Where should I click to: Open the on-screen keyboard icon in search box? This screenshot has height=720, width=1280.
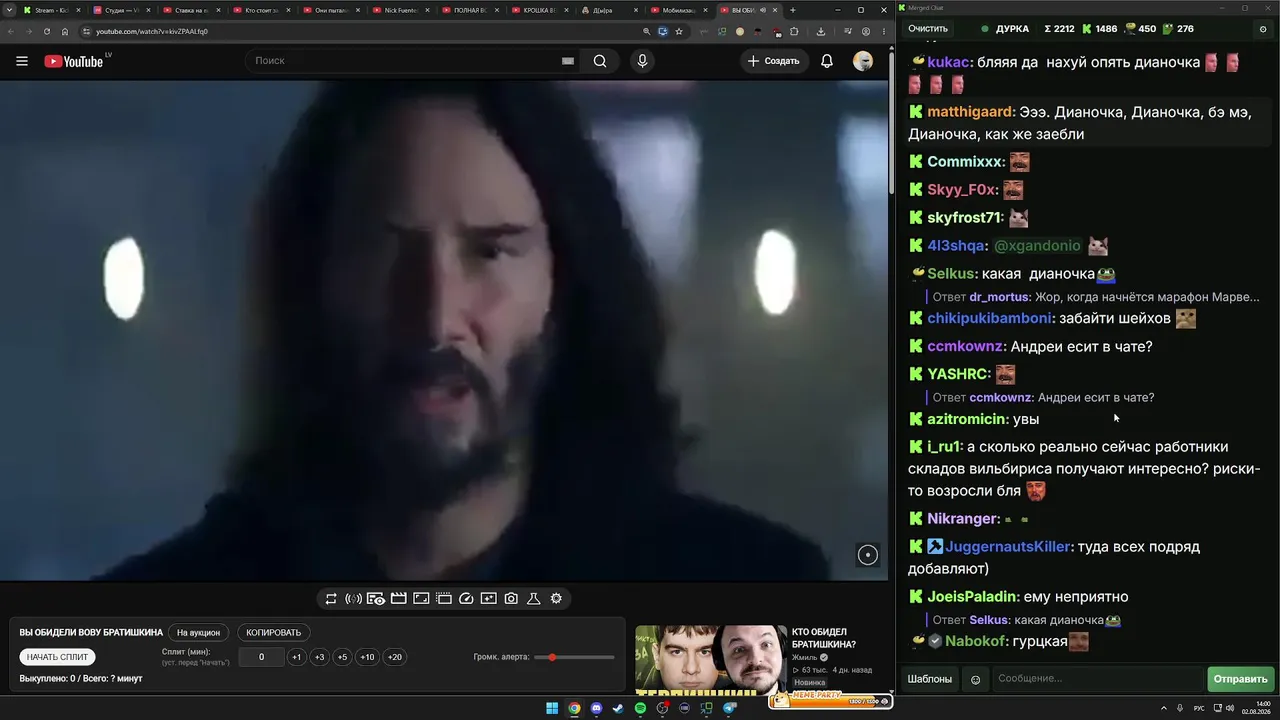pos(568,61)
